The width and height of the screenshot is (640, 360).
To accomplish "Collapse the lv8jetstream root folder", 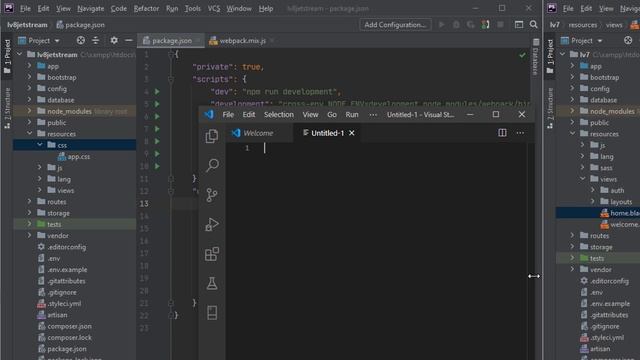I will point(19,54).
